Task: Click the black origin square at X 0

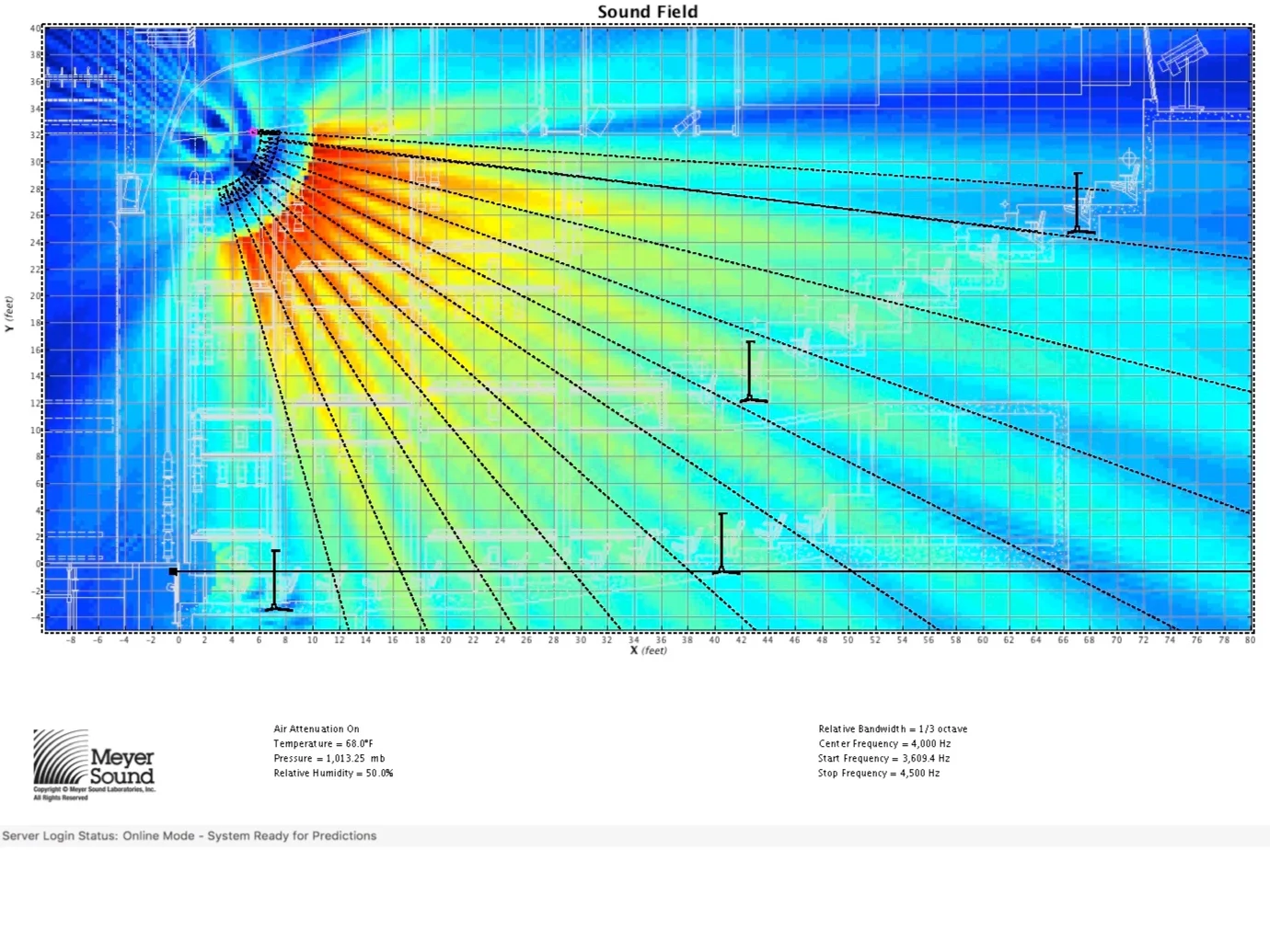Action: pos(173,571)
